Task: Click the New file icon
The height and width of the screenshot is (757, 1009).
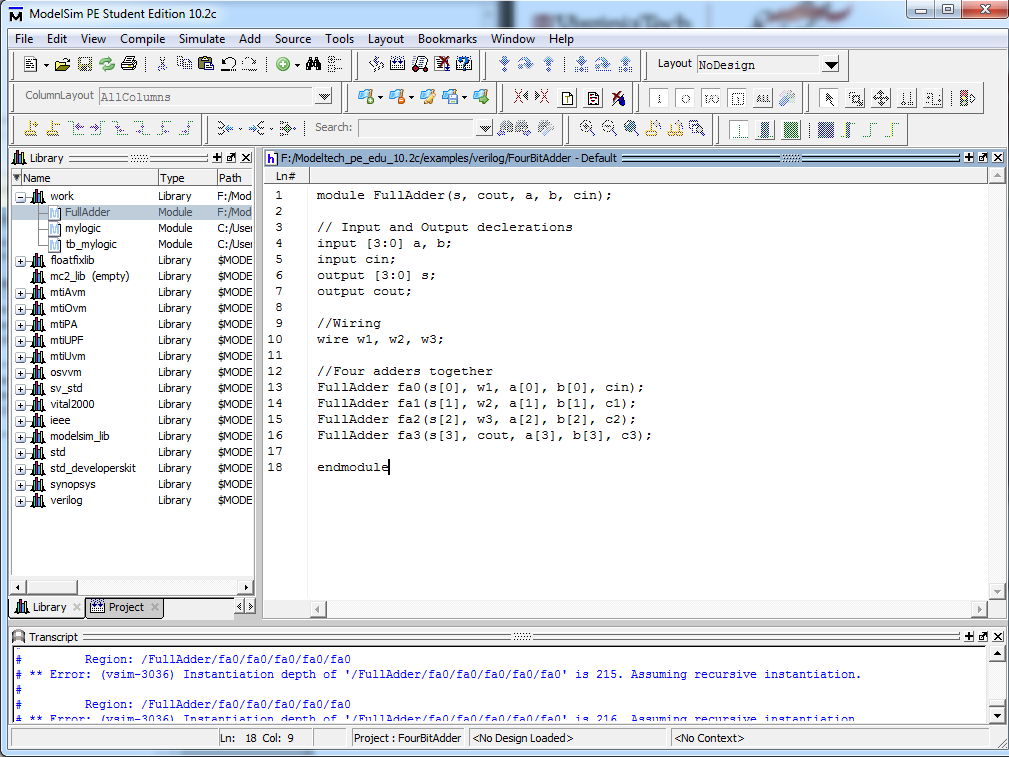Action: coord(30,65)
